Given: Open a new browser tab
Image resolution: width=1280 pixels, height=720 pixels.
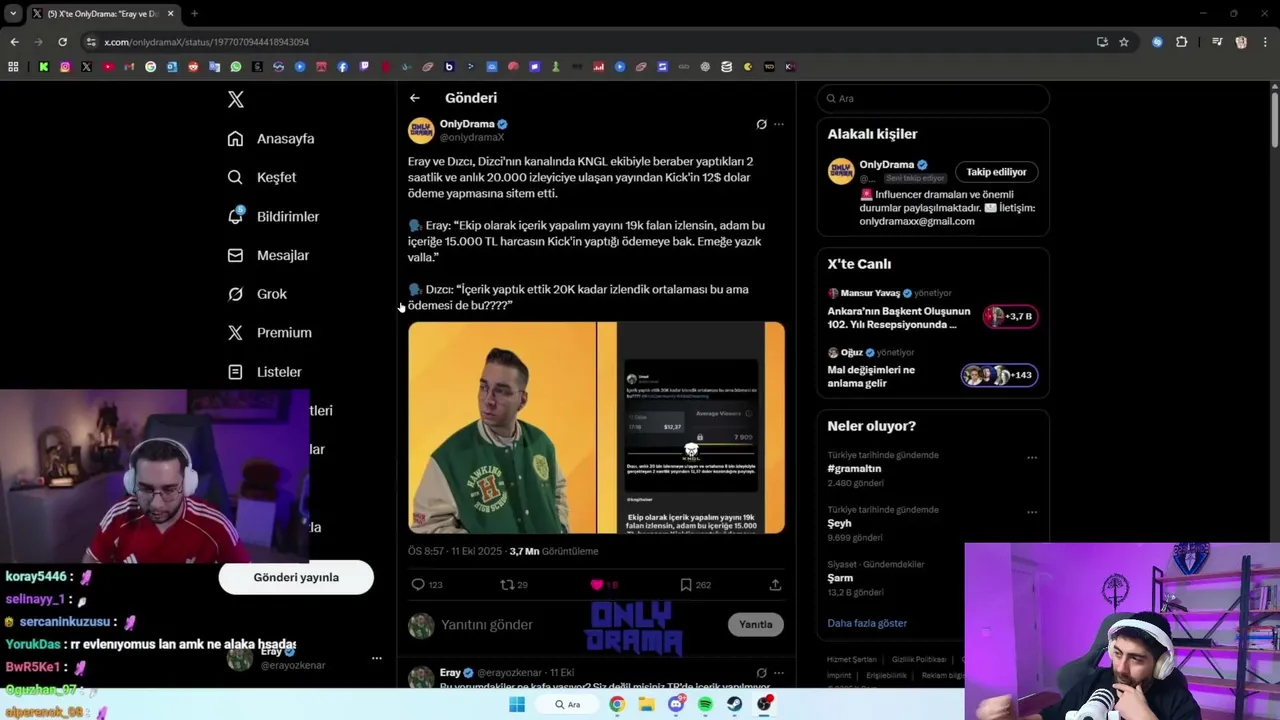Looking at the screenshot, I should [x=194, y=14].
